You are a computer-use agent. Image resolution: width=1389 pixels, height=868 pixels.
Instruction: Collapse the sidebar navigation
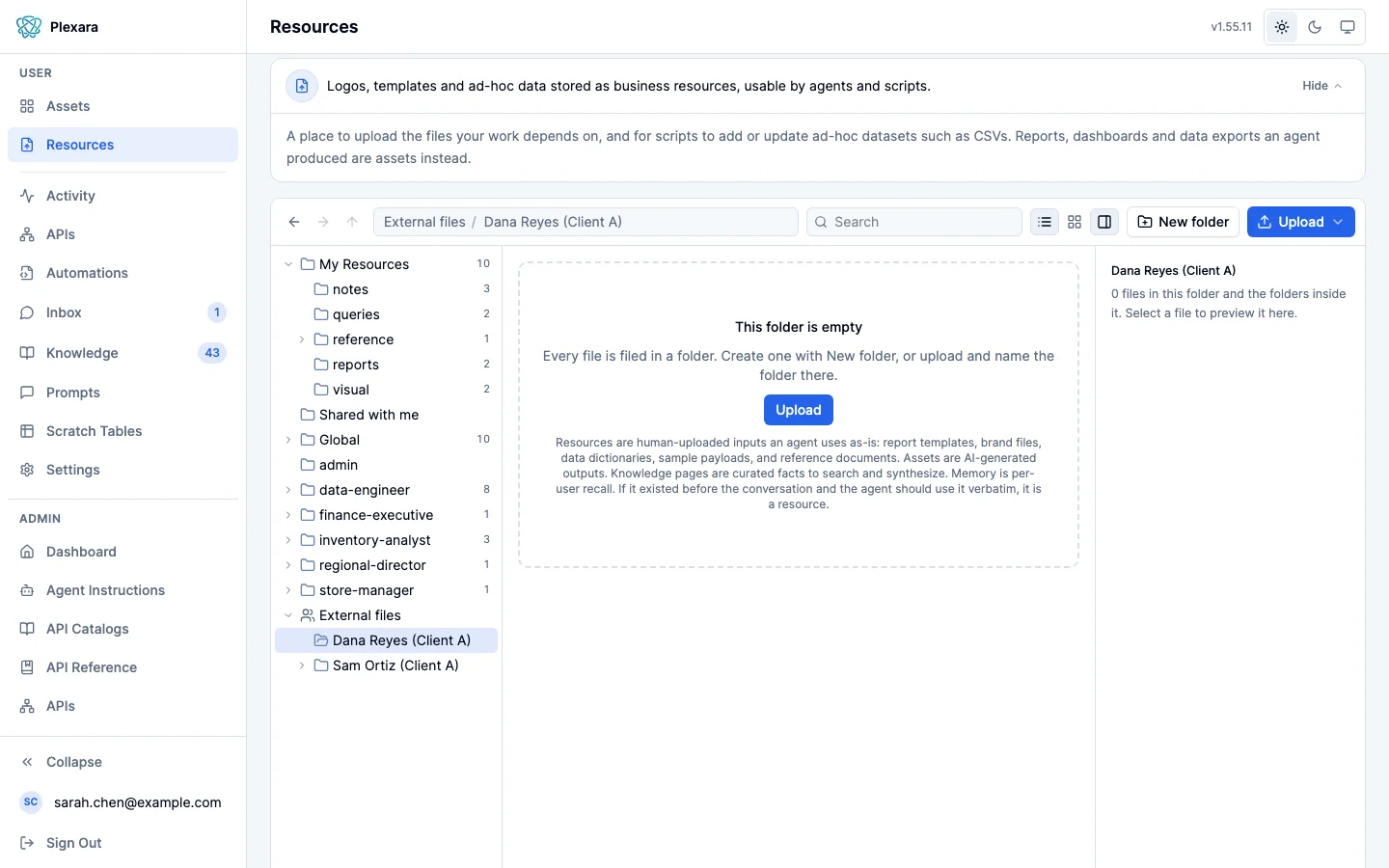123,762
